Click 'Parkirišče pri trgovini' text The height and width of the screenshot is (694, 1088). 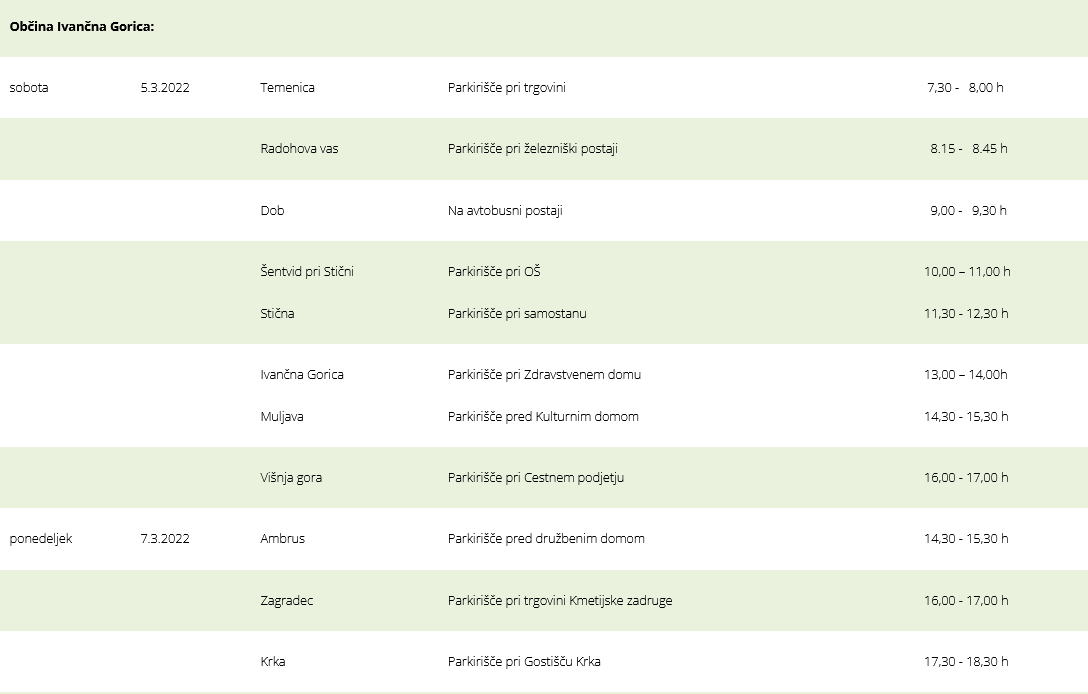[x=507, y=87]
